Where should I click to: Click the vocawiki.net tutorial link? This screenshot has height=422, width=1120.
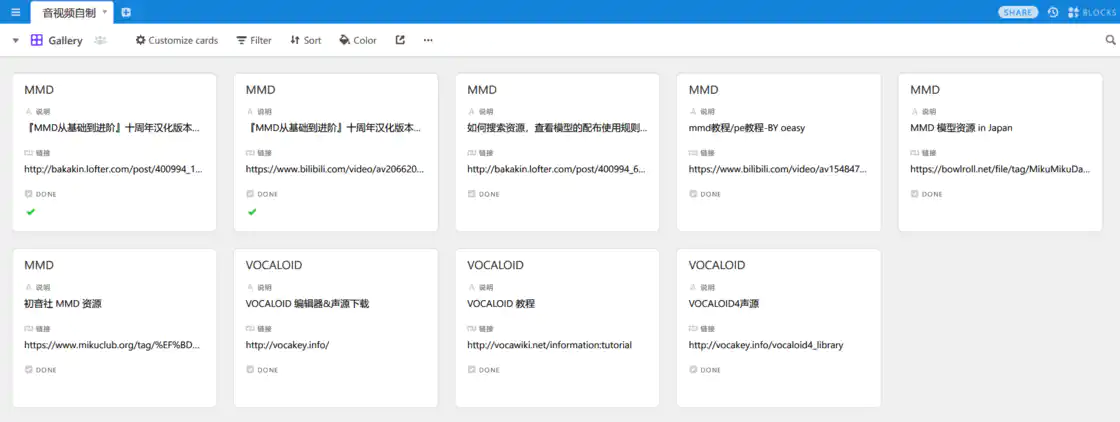pos(549,346)
